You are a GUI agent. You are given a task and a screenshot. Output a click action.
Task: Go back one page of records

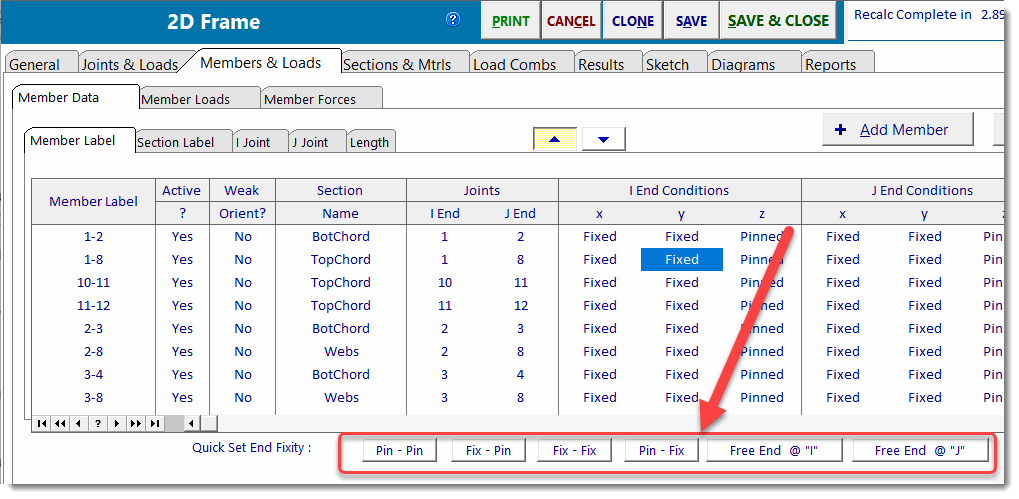tap(61, 423)
